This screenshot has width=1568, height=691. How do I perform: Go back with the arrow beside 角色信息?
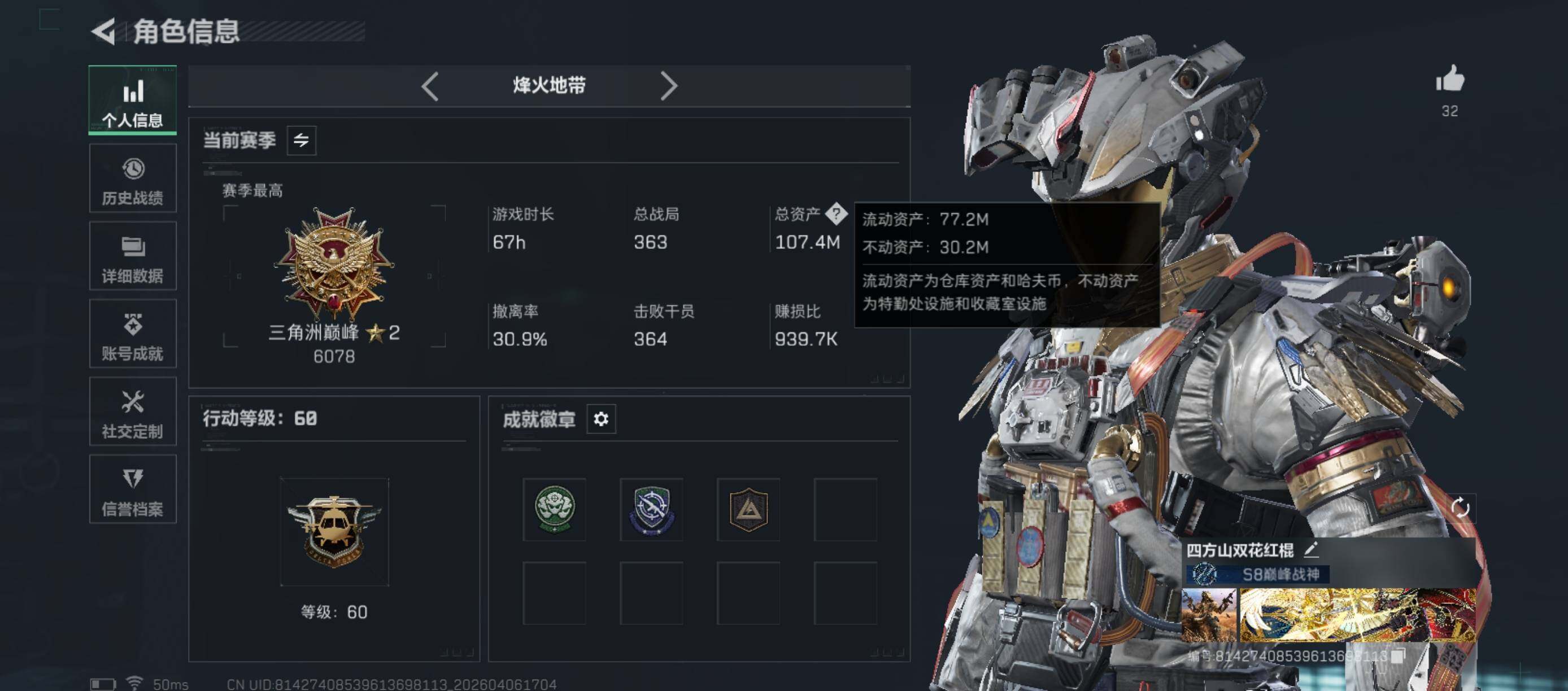tap(103, 32)
